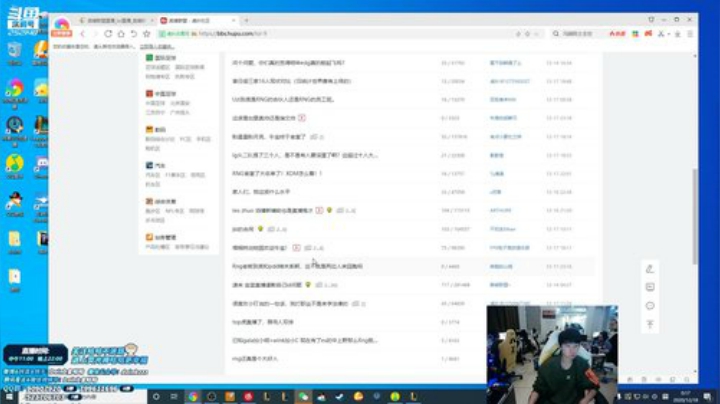
Task: Open the downloads arrow icon in toolbar
Action: pos(677,34)
